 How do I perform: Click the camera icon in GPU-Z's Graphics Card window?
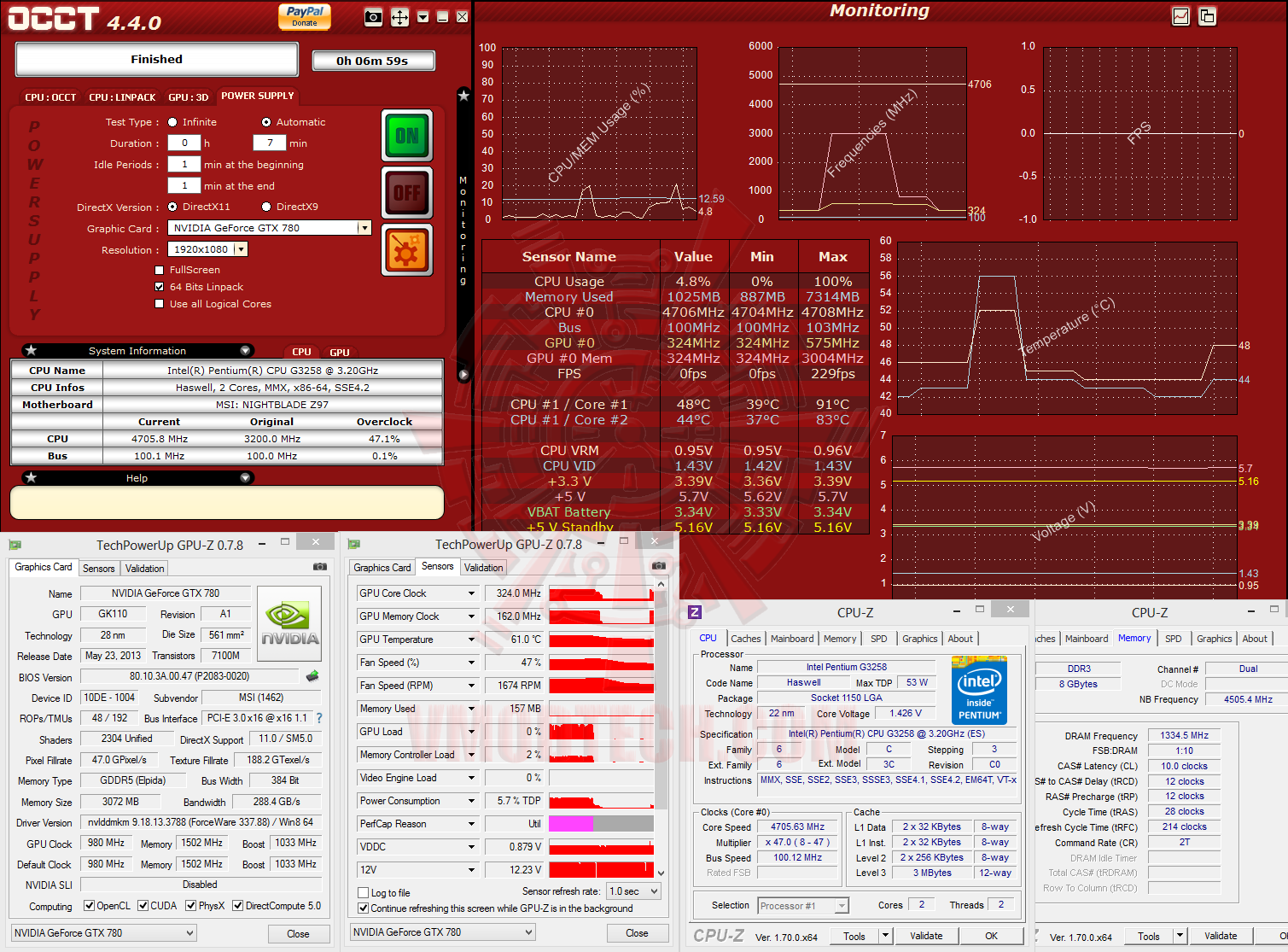coord(320,566)
